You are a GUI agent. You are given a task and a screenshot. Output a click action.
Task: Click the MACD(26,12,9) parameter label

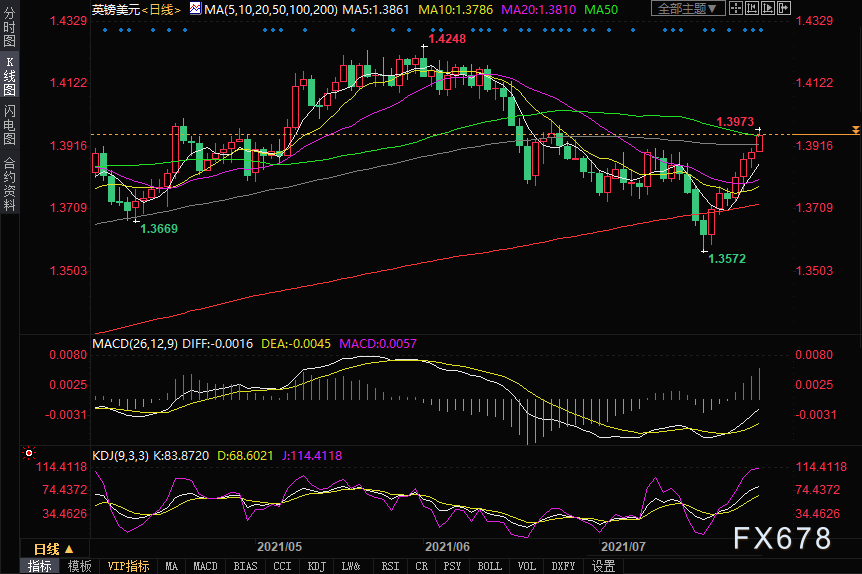pos(135,344)
